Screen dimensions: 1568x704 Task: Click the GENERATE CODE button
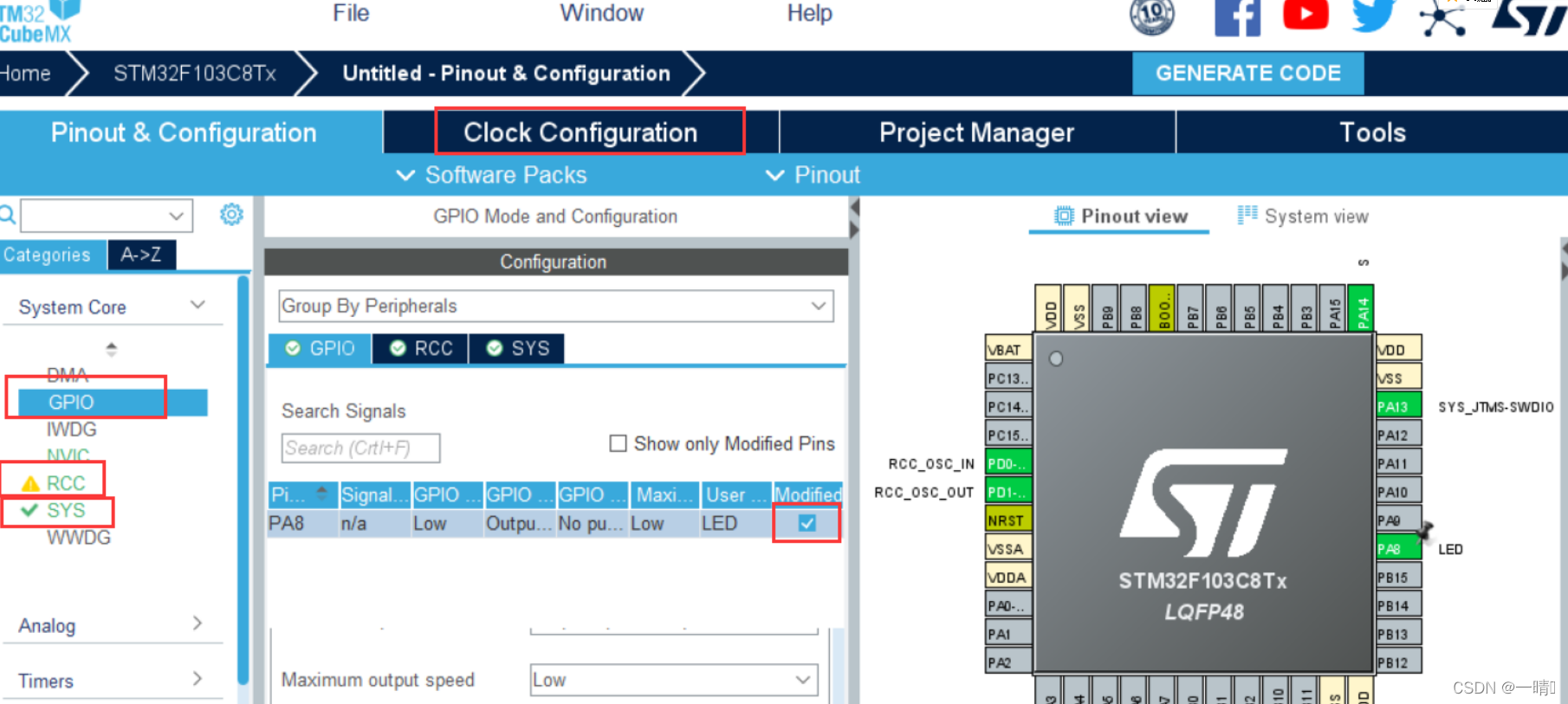tap(1248, 74)
